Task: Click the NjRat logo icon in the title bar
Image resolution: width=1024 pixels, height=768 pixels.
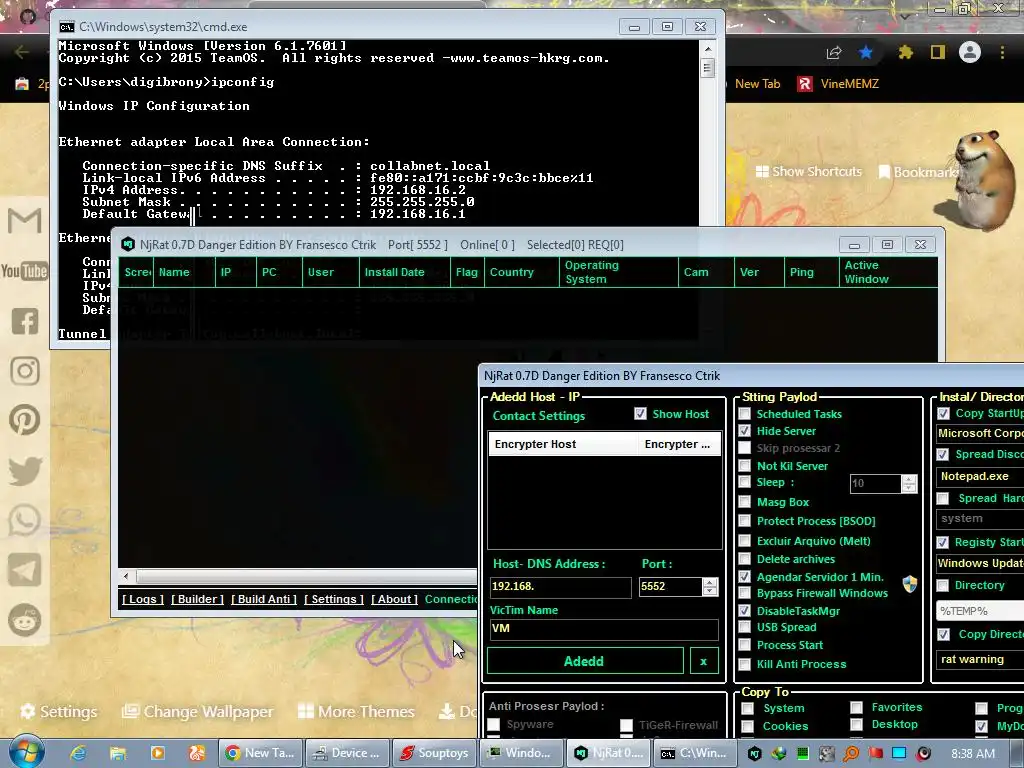Action: pyautogui.click(x=128, y=244)
